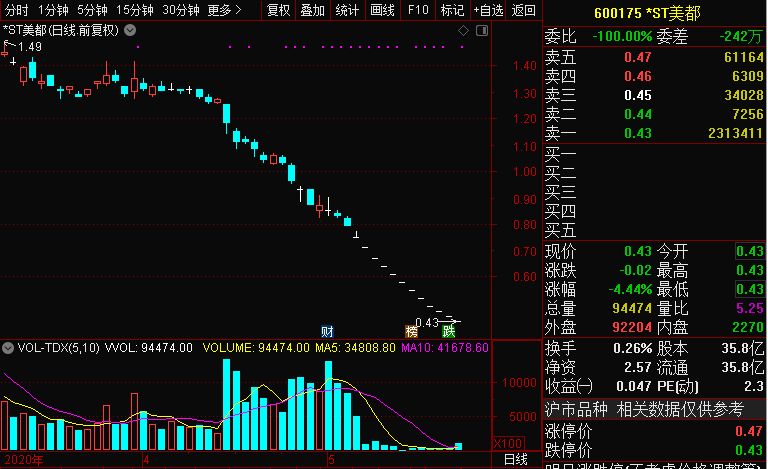Open the VOL-TDX indicator settings circle
Screen dimensions: 768x469
(8, 348)
